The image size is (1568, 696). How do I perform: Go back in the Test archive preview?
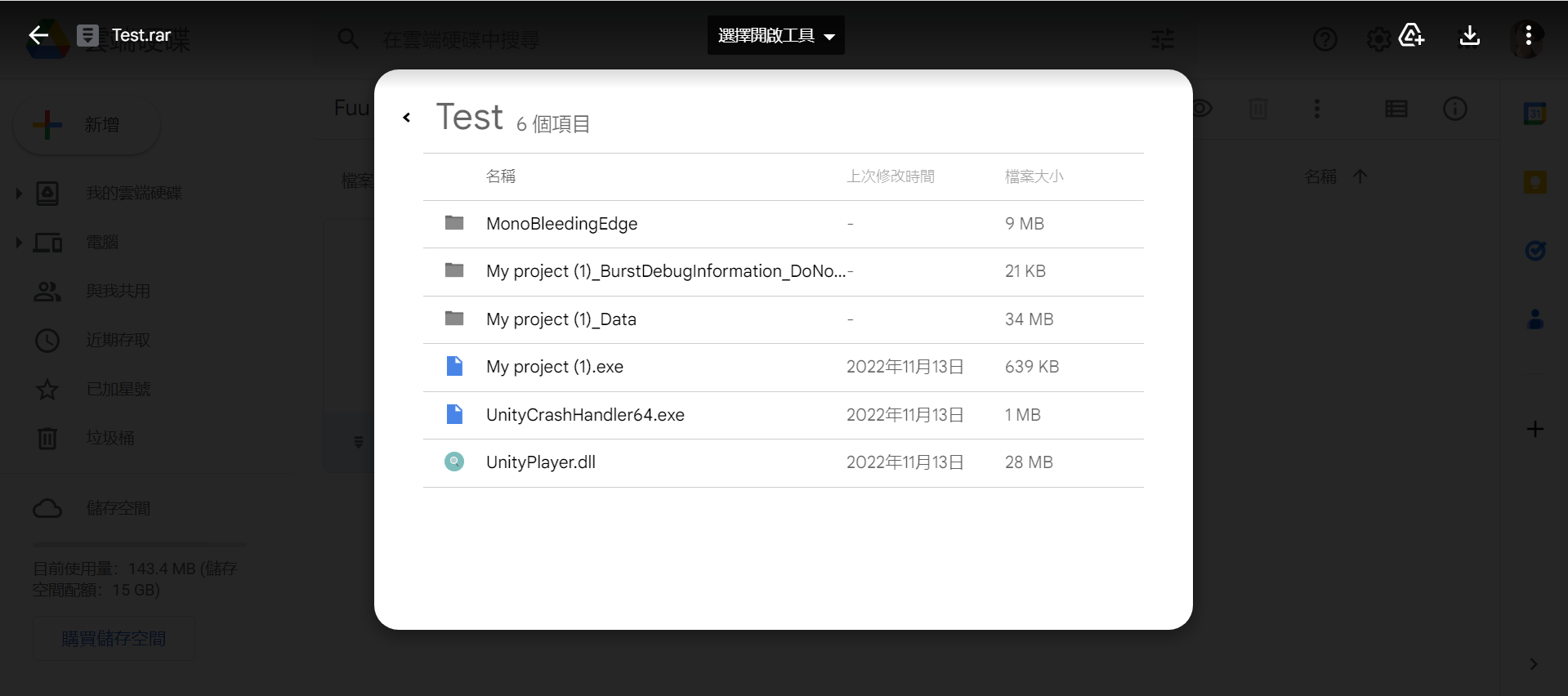pos(406,118)
